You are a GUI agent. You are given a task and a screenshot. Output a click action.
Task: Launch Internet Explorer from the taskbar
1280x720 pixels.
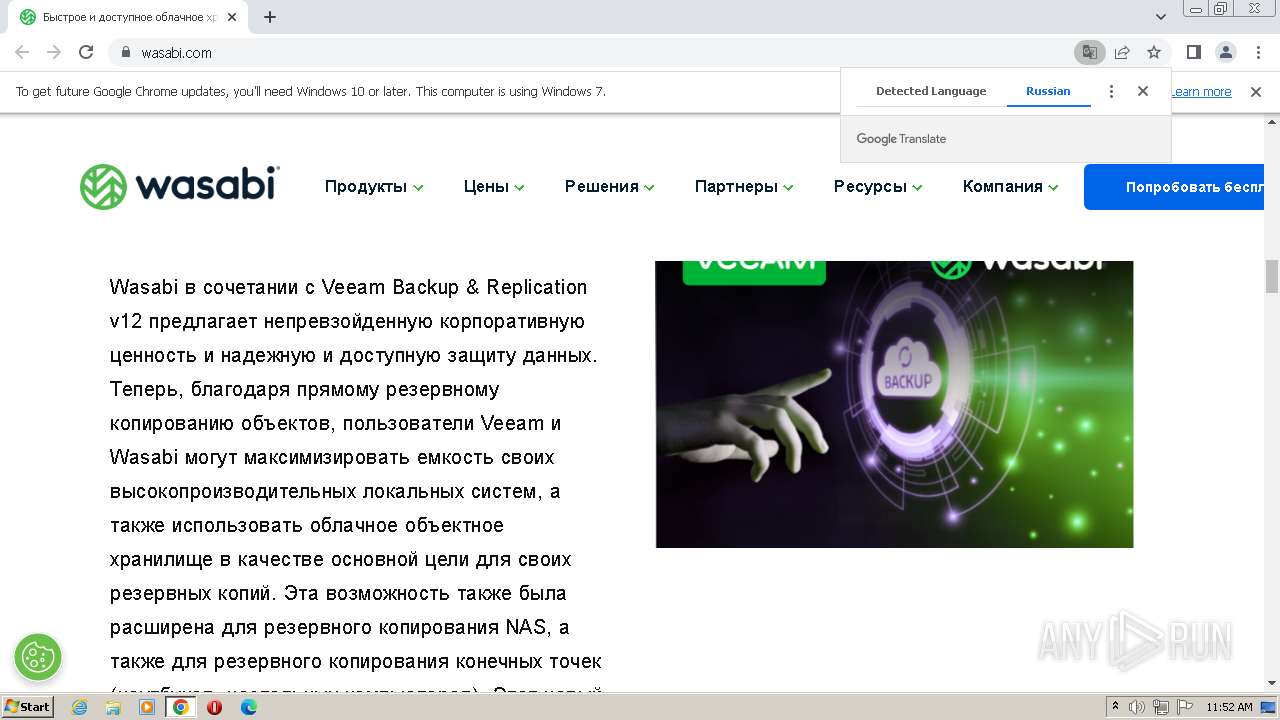[79, 707]
